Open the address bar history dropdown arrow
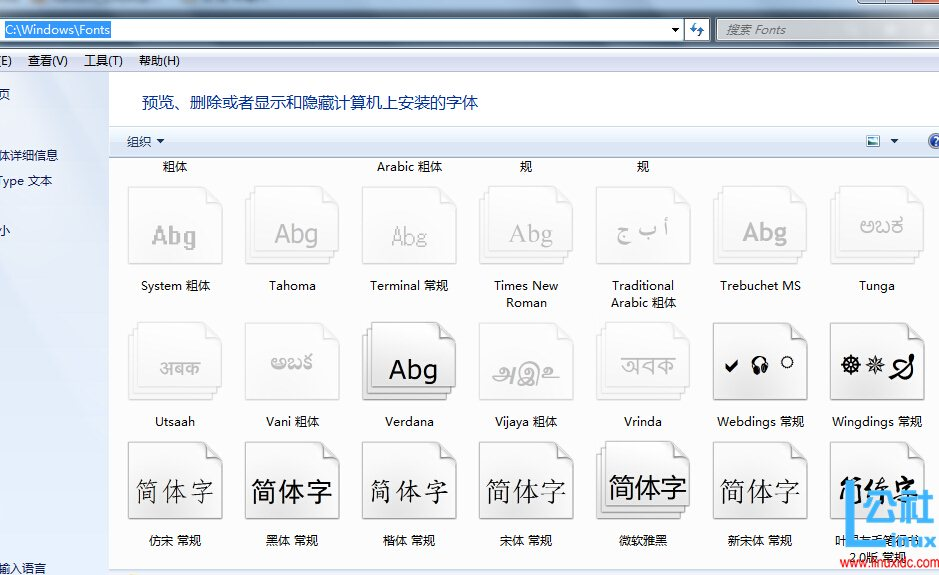 pyautogui.click(x=676, y=30)
